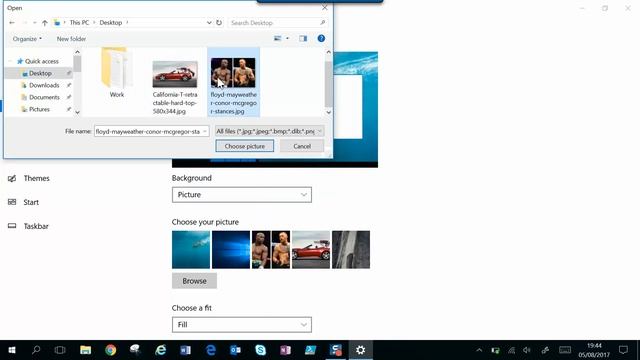640x360 pixels.
Task: Toggle the preview pane icon
Action: click(x=303, y=38)
